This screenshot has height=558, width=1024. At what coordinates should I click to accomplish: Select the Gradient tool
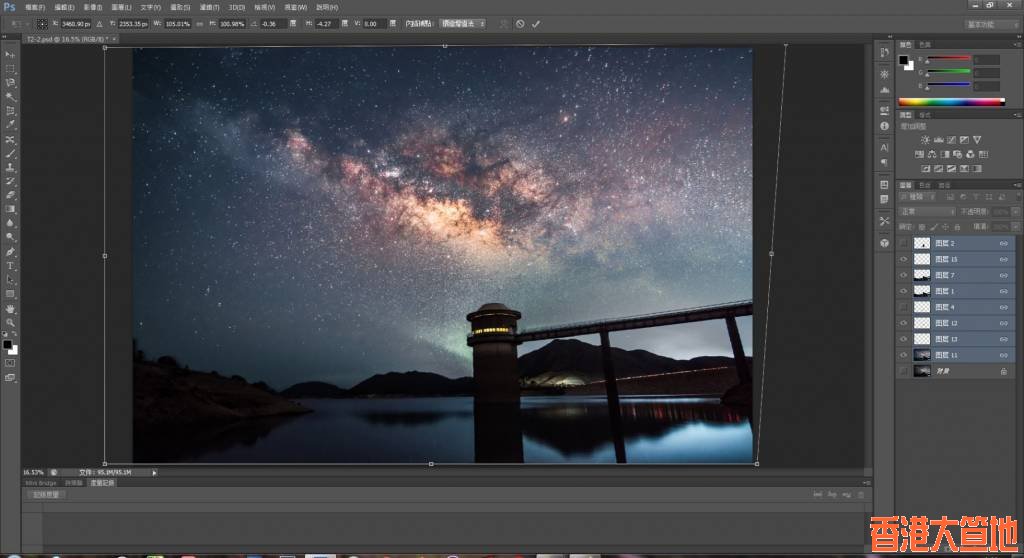(10, 209)
